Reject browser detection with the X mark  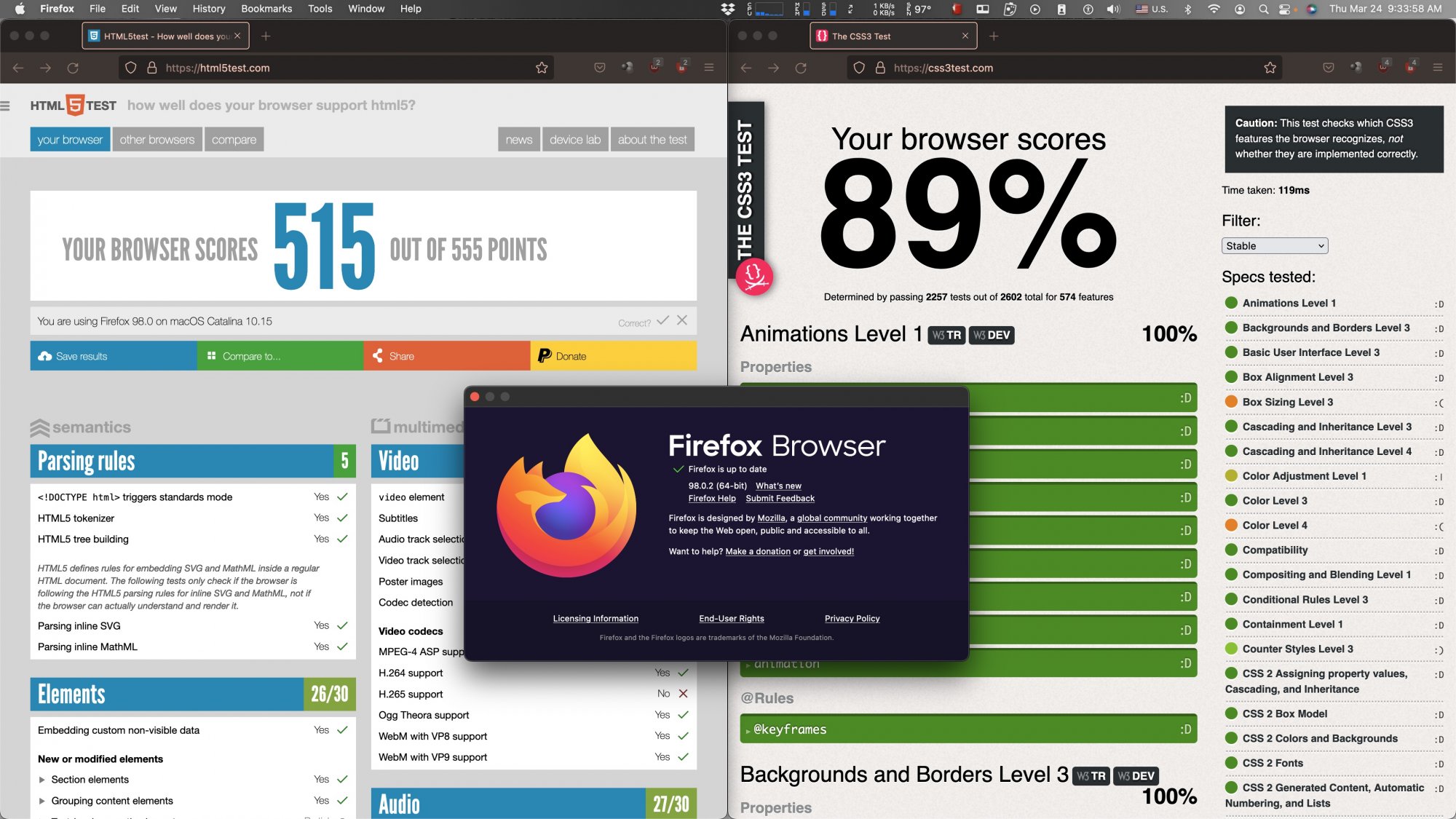[x=682, y=320]
